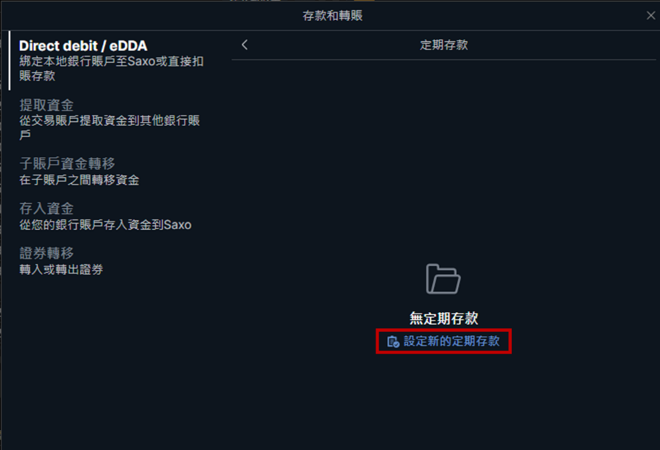Click the white active indicator beside Direct debit
660x450 pixels.
click(9, 61)
